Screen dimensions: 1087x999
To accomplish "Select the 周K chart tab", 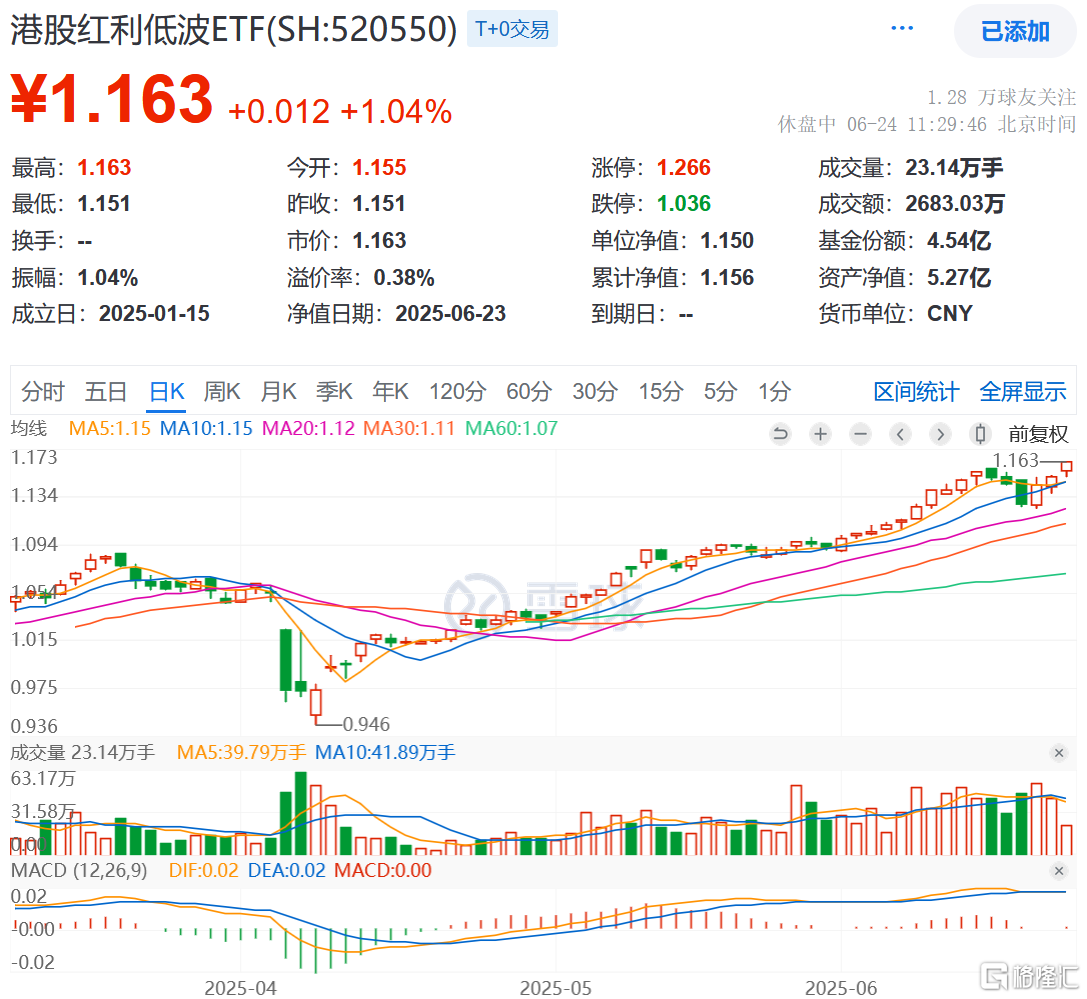I will tap(222, 392).
